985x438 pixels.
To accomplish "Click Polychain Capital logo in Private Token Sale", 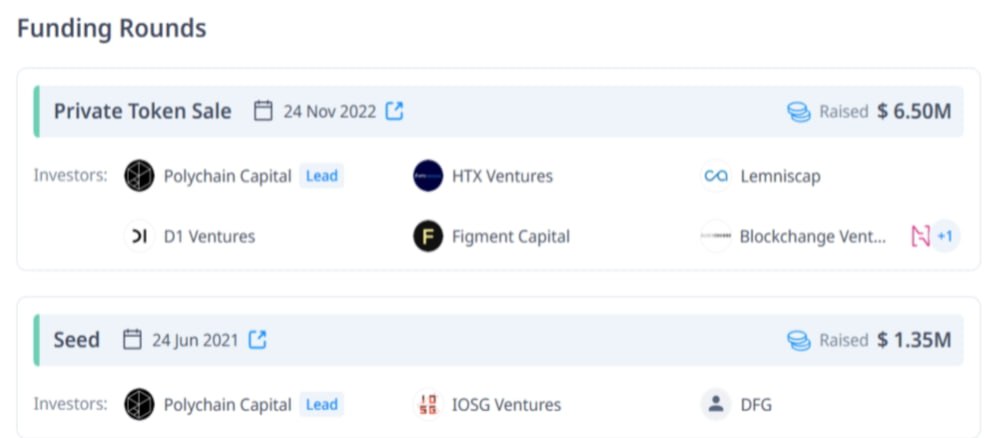I will tap(139, 176).
